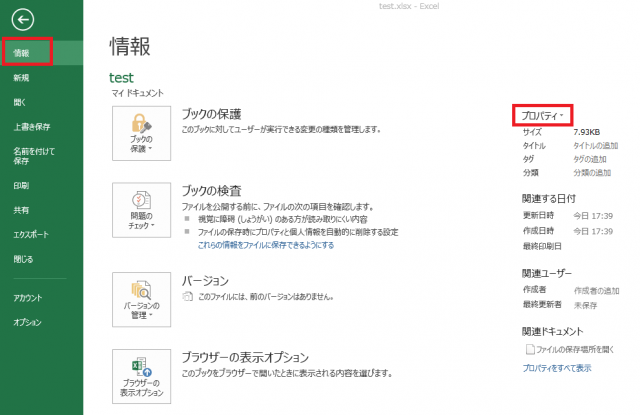
Task: Select 共有 in the sidebar
Action: [x=22, y=211]
